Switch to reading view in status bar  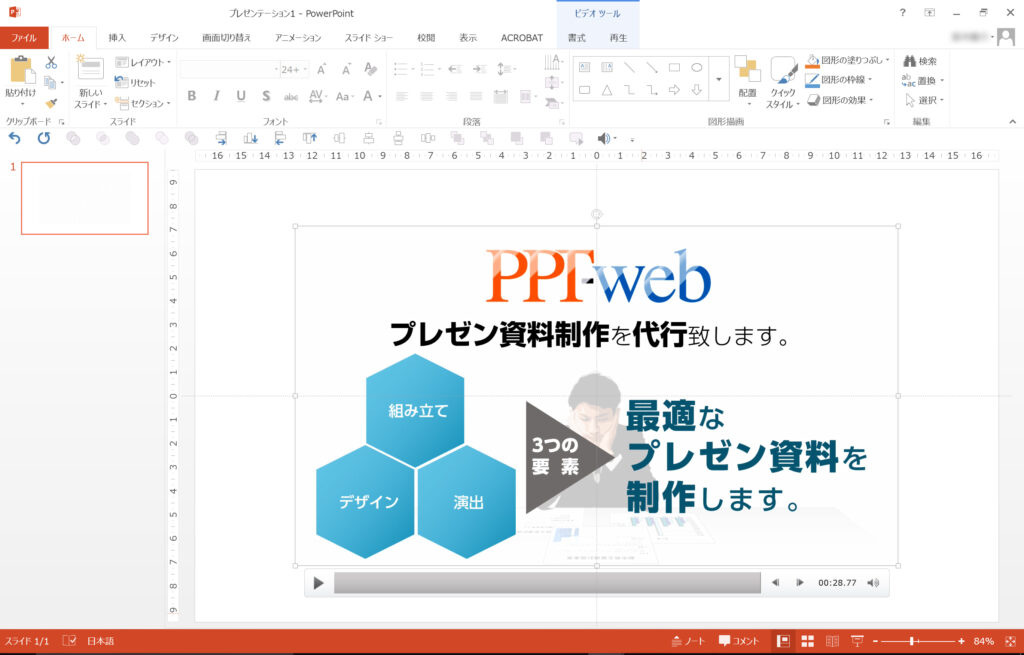832,641
